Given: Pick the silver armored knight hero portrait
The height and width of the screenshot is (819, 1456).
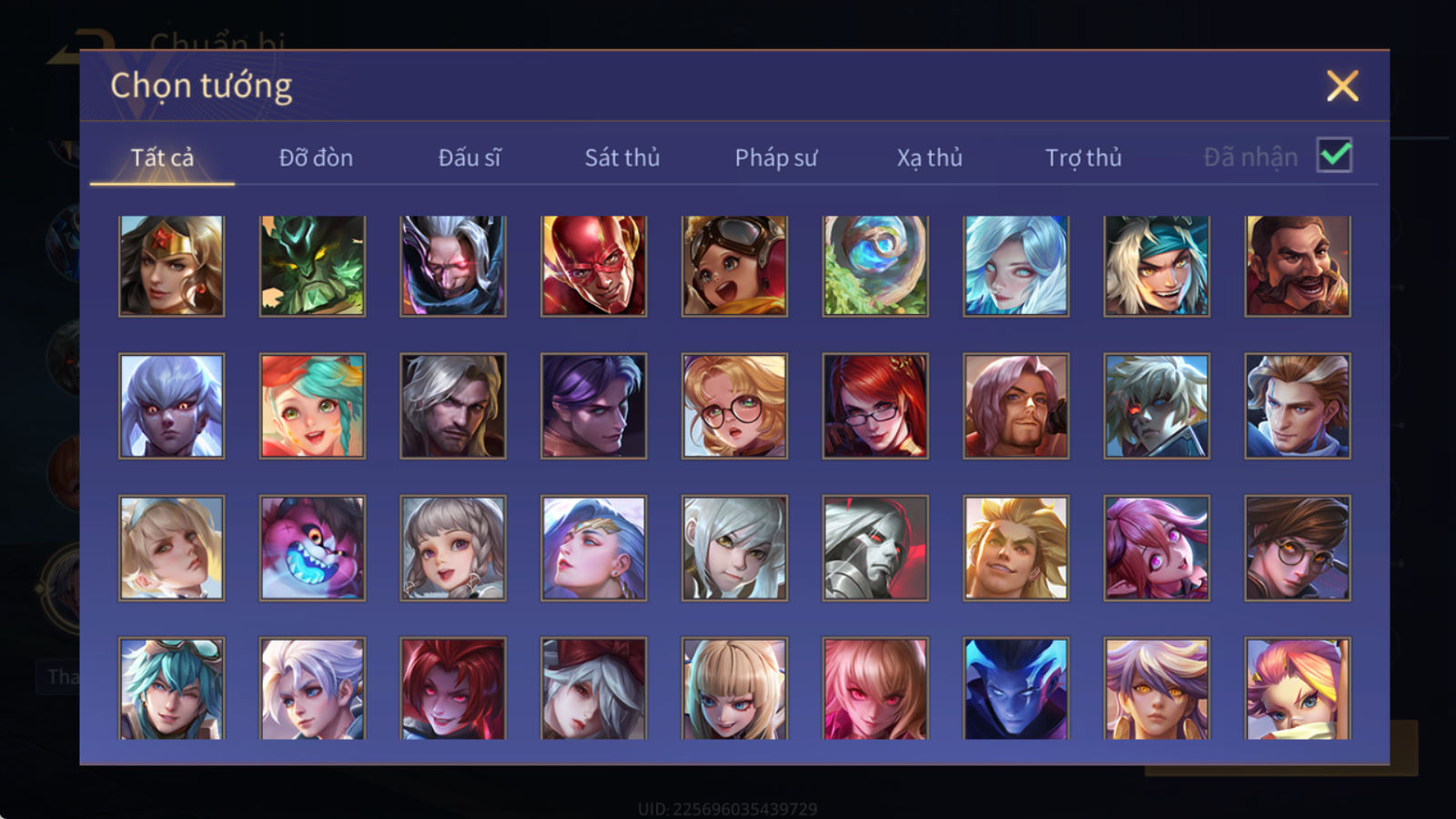Looking at the screenshot, I should [x=875, y=548].
